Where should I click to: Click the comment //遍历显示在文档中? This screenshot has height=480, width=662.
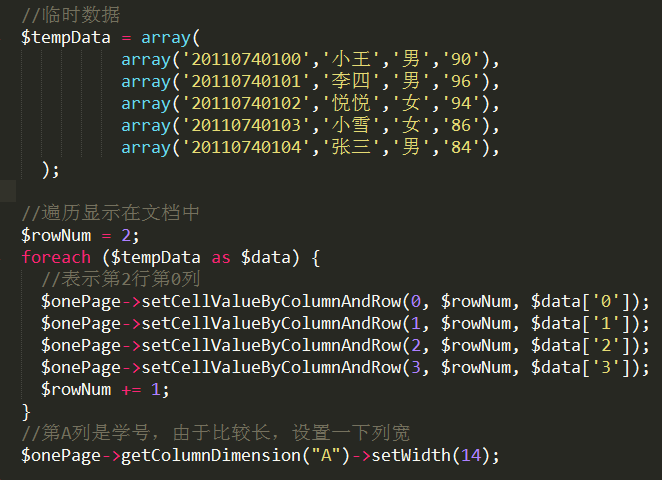tap(110, 213)
